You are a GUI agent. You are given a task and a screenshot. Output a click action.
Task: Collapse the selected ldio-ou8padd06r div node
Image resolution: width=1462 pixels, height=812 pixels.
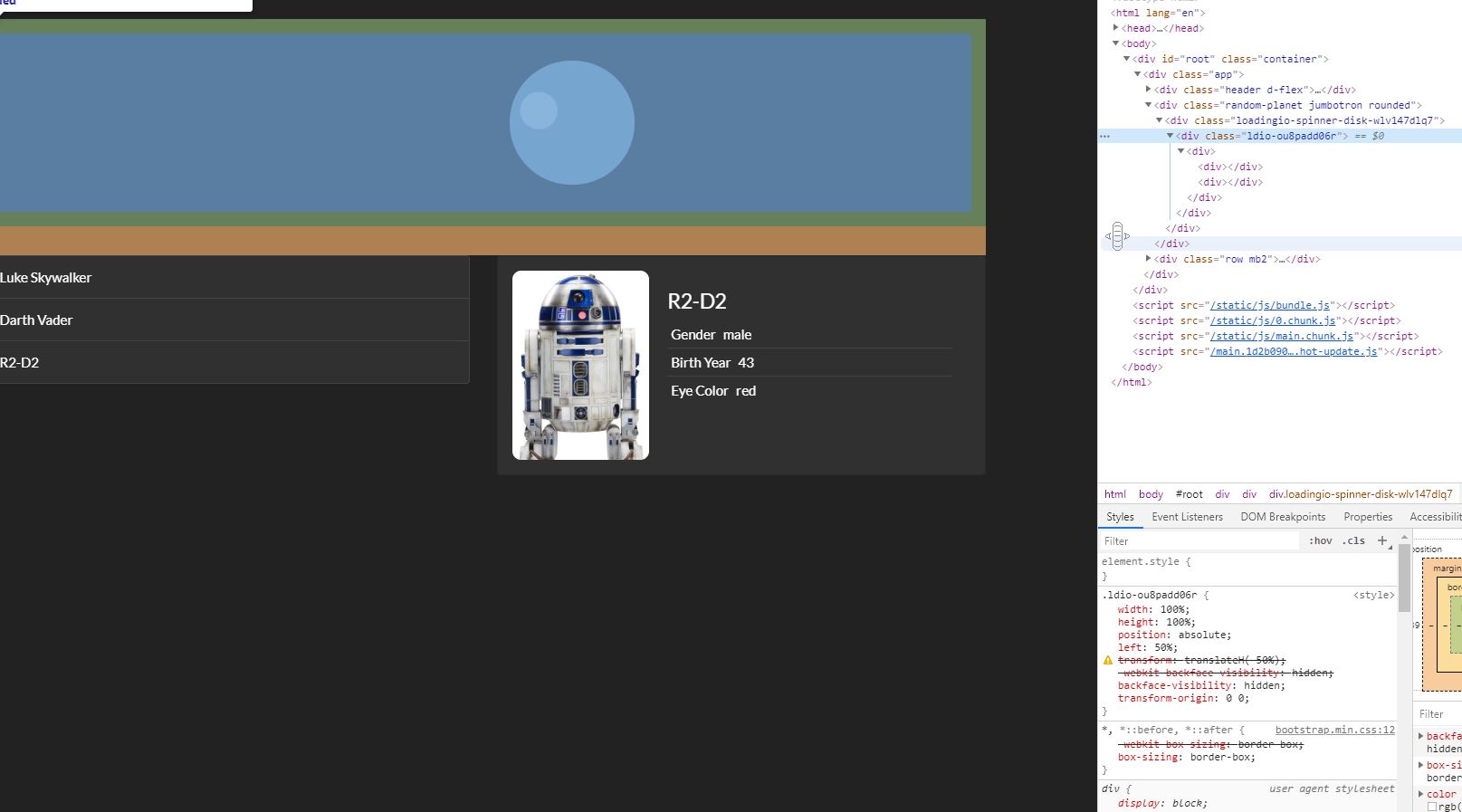pos(1171,136)
